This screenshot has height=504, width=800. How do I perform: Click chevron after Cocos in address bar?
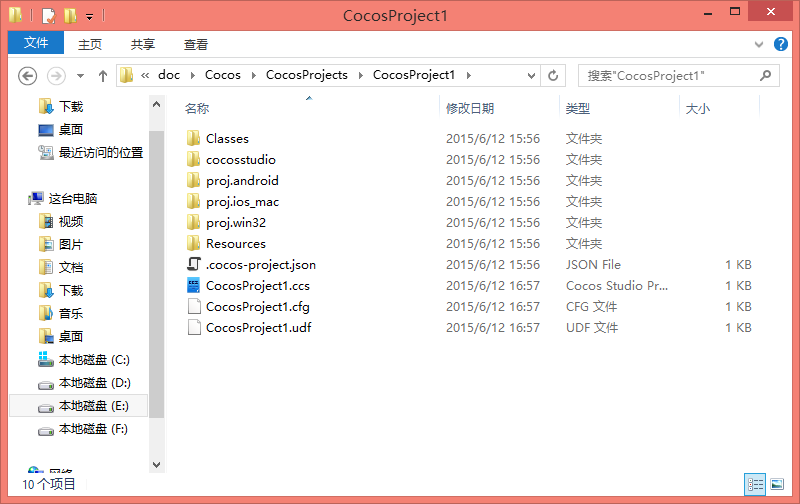[x=254, y=75]
